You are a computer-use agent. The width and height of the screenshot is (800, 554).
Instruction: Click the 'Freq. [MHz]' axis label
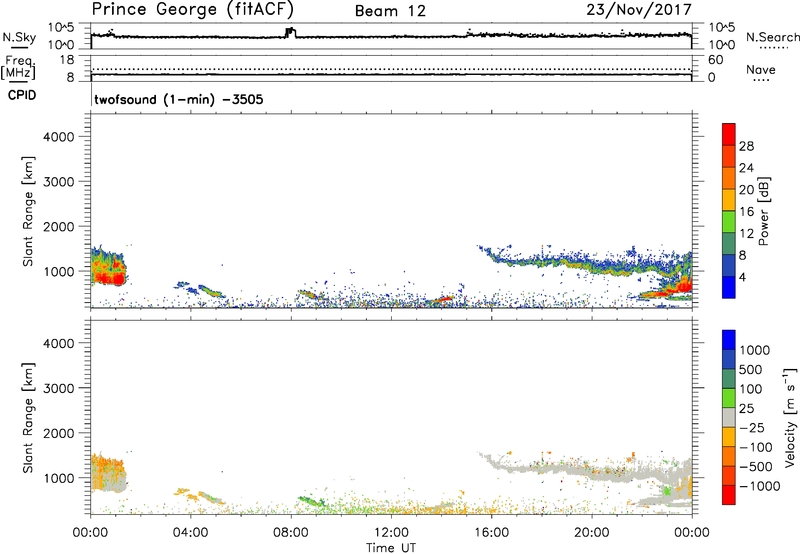click(18, 68)
